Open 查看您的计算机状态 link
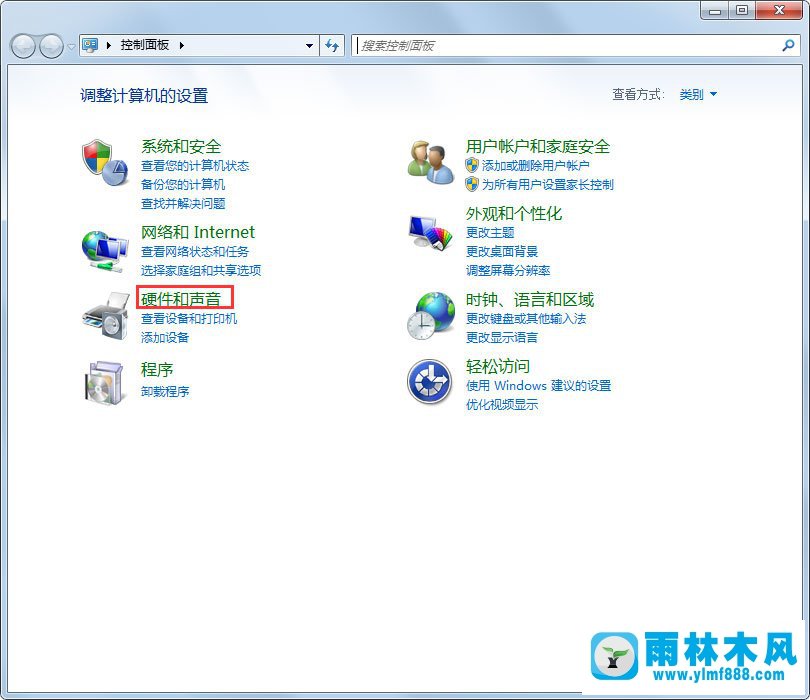This screenshot has height=700, width=810. click(195, 166)
